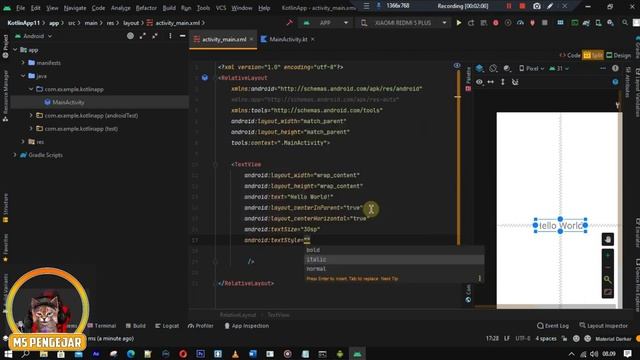This screenshot has width=640, height=360.
Task: Open the Device Manager phone icon in the toolbar
Action: pos(598,23)
